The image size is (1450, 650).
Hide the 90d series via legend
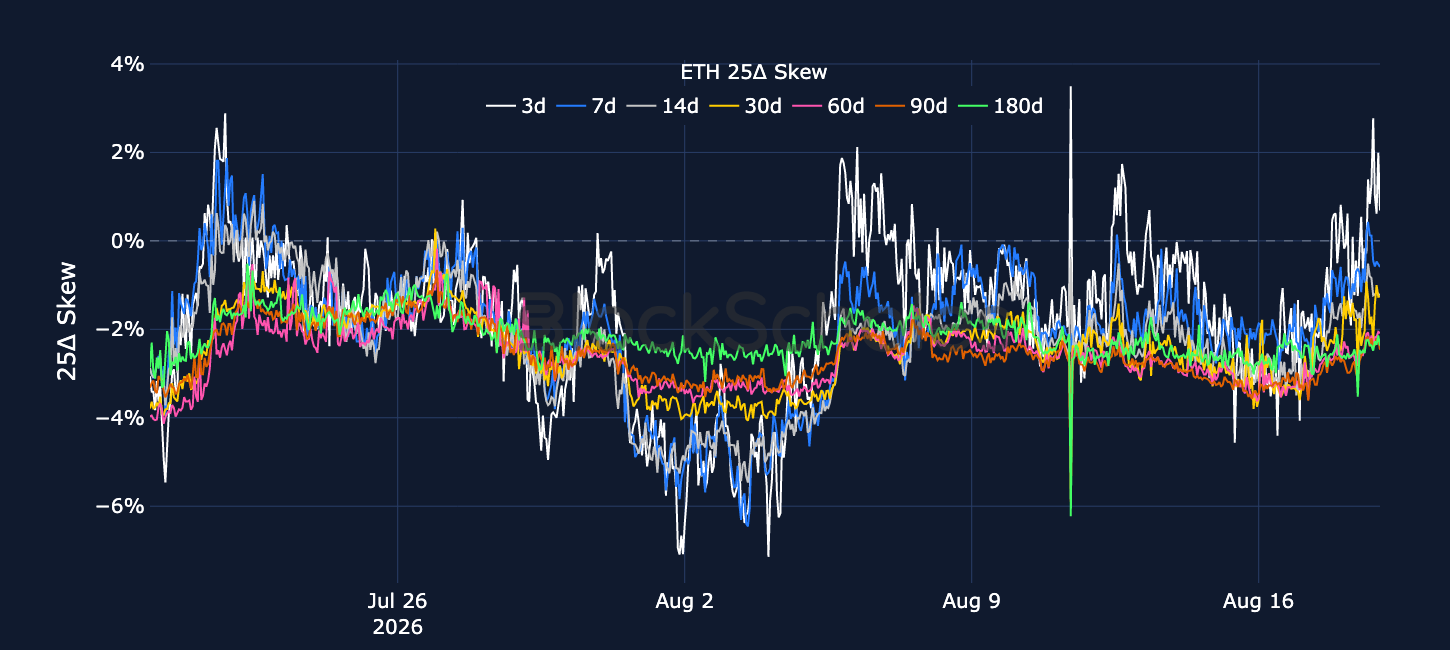[910, 105]
